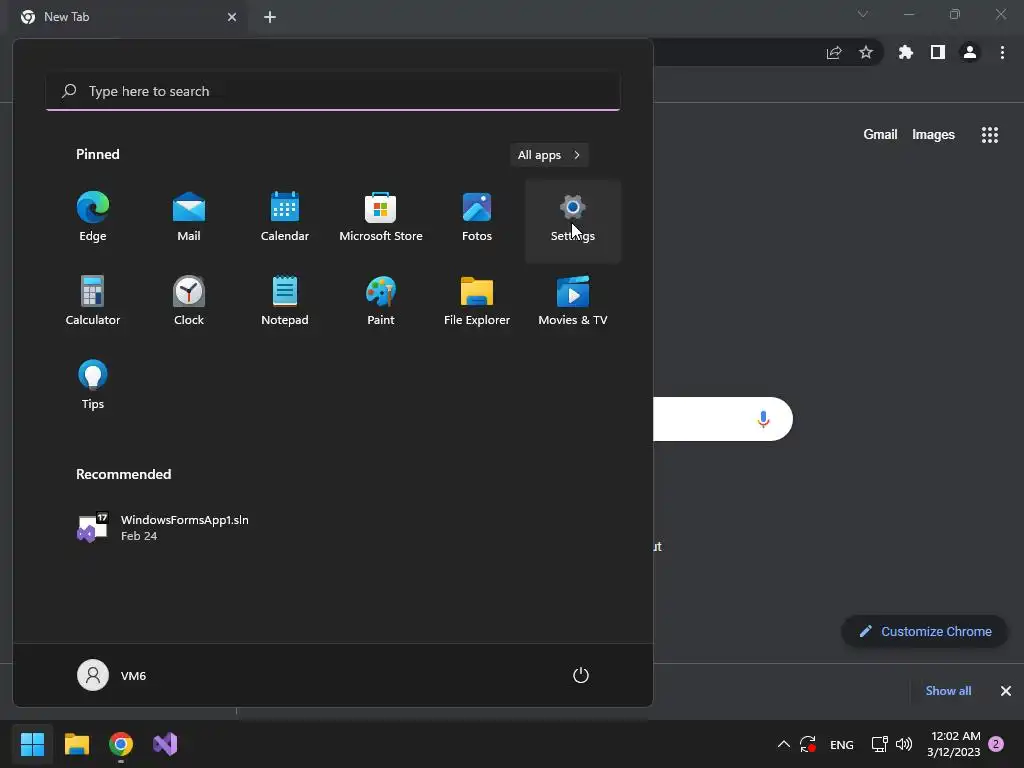Open Gmail link on Google page

click(880, 135)
